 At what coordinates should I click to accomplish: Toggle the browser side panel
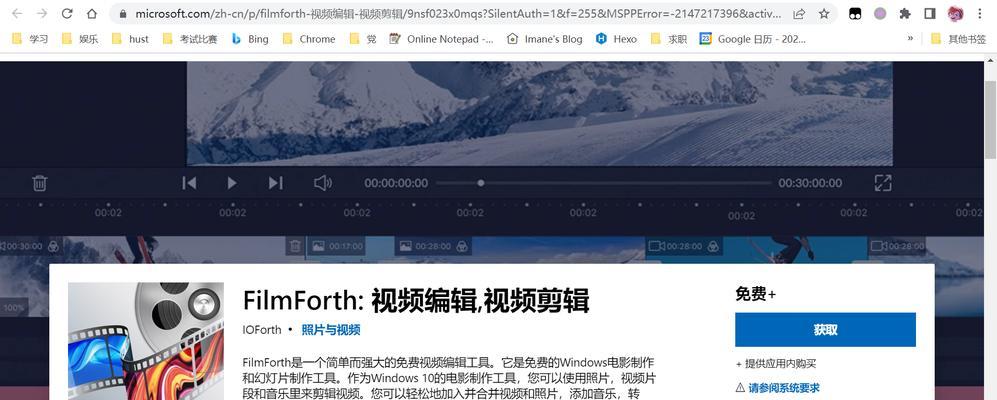pos(930,13)
